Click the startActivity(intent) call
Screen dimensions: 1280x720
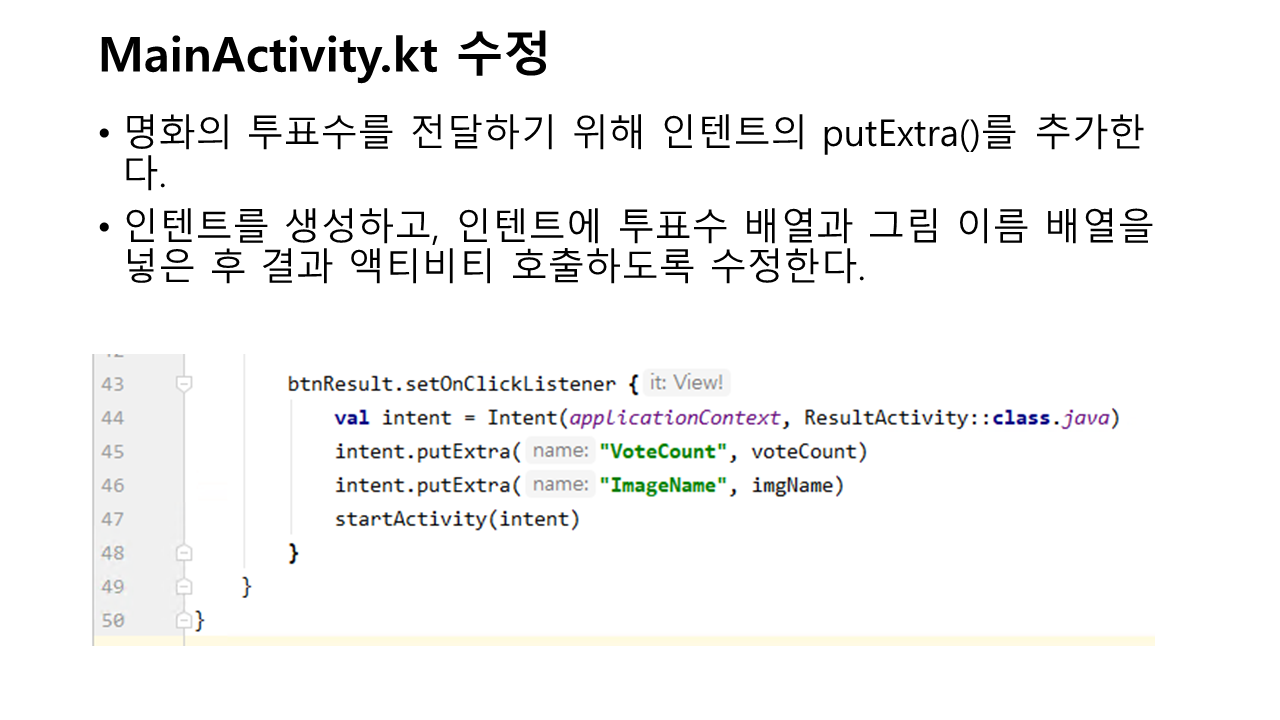click(457, 519)
